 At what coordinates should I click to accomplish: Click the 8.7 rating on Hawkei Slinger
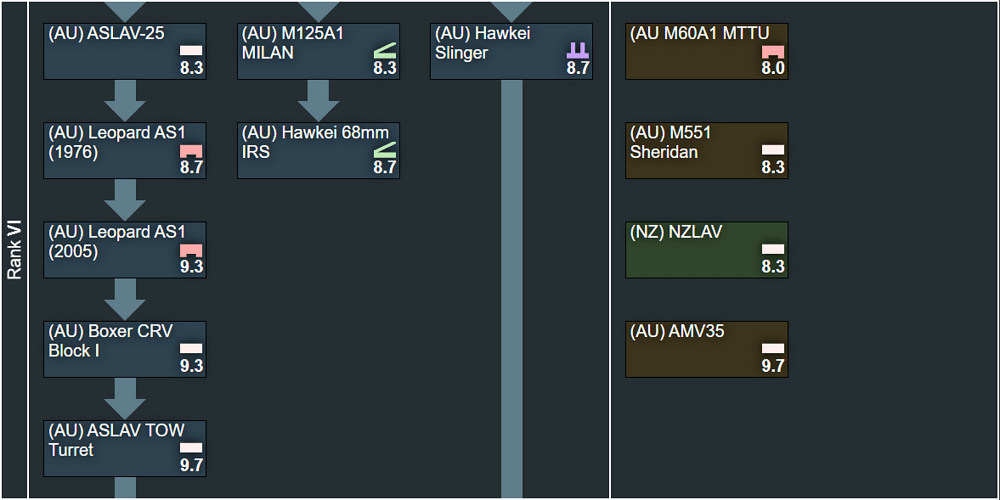(578, 68)
